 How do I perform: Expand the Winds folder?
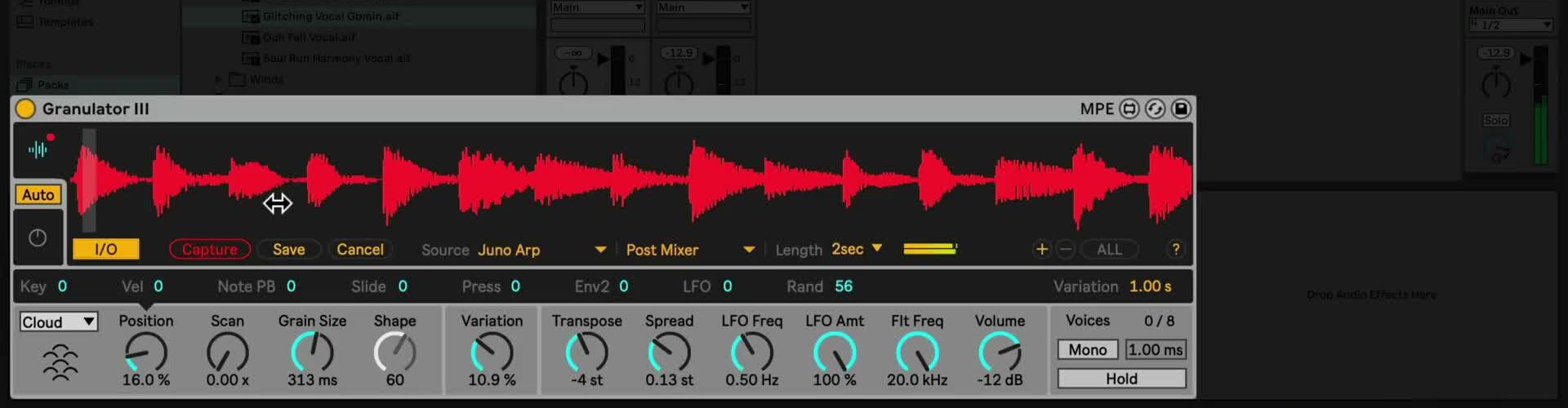tap(218, 80)
